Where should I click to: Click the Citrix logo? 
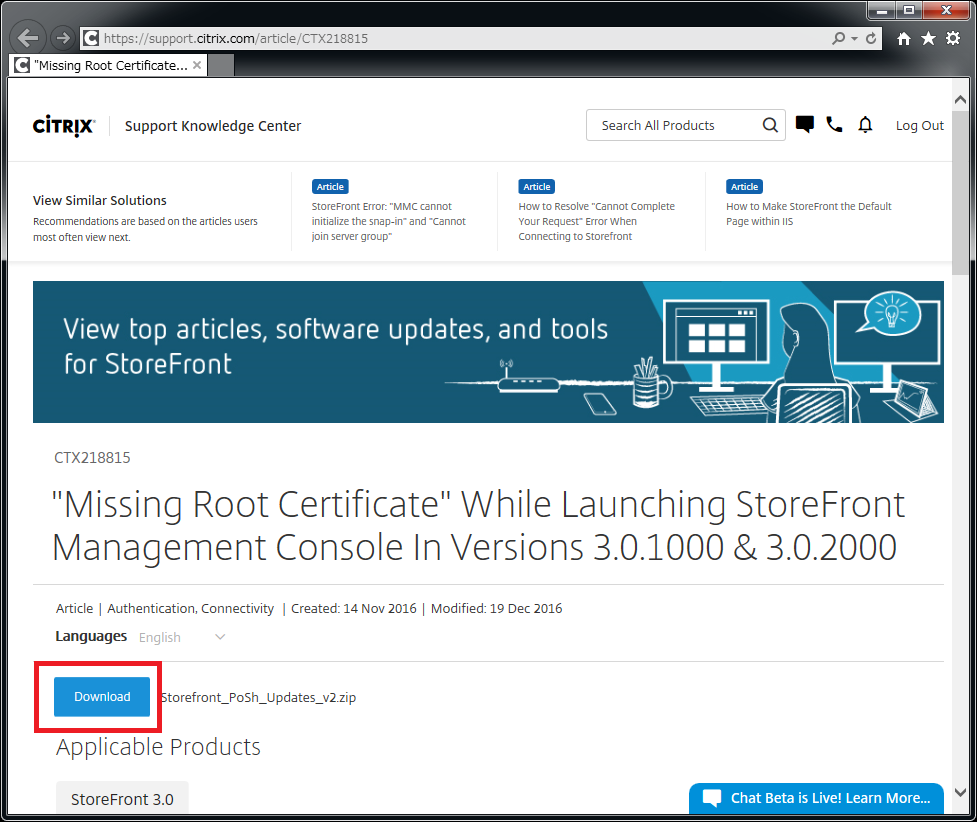tap(64, 126)
